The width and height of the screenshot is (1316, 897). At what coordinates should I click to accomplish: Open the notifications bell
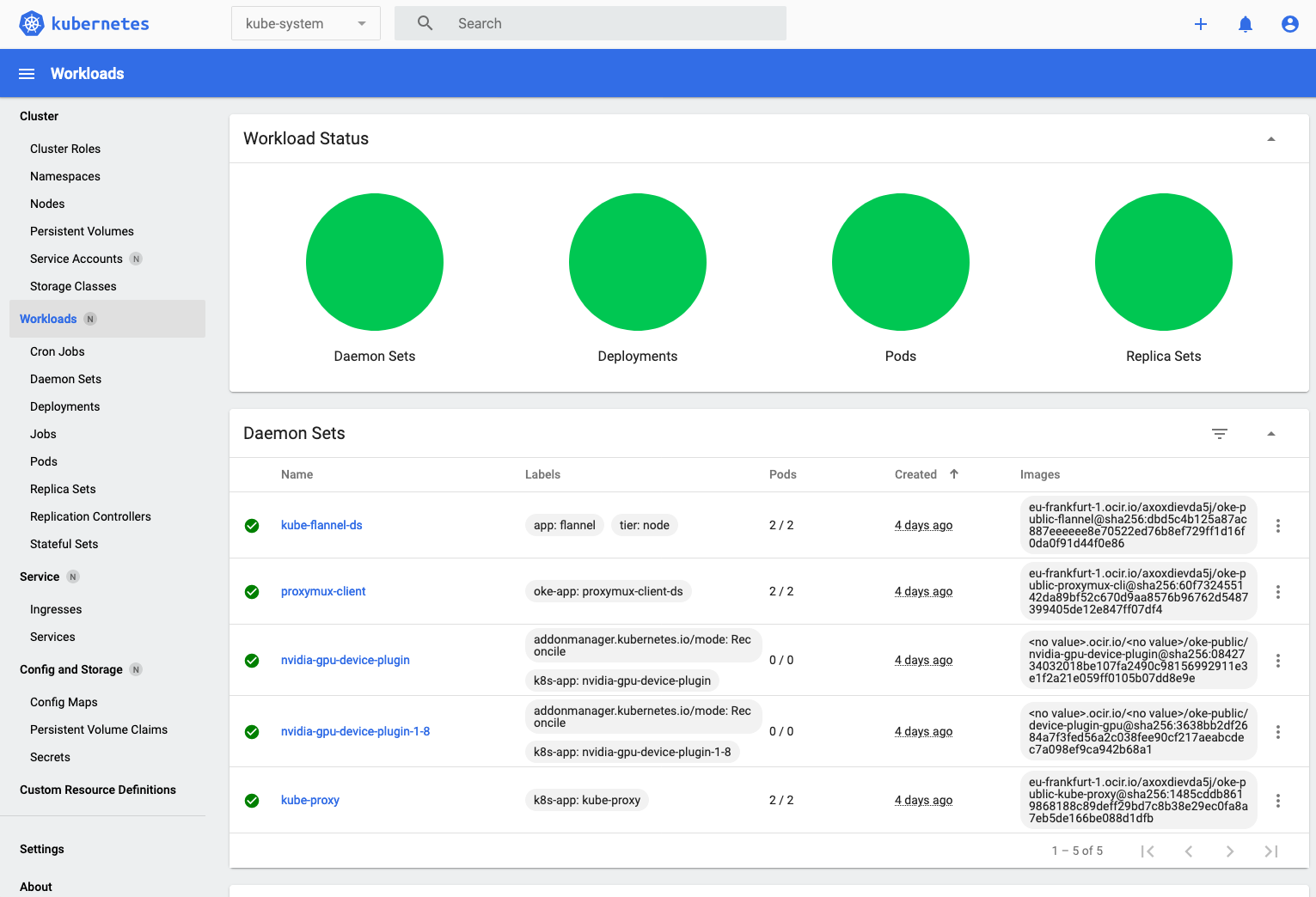(1246, 24)
